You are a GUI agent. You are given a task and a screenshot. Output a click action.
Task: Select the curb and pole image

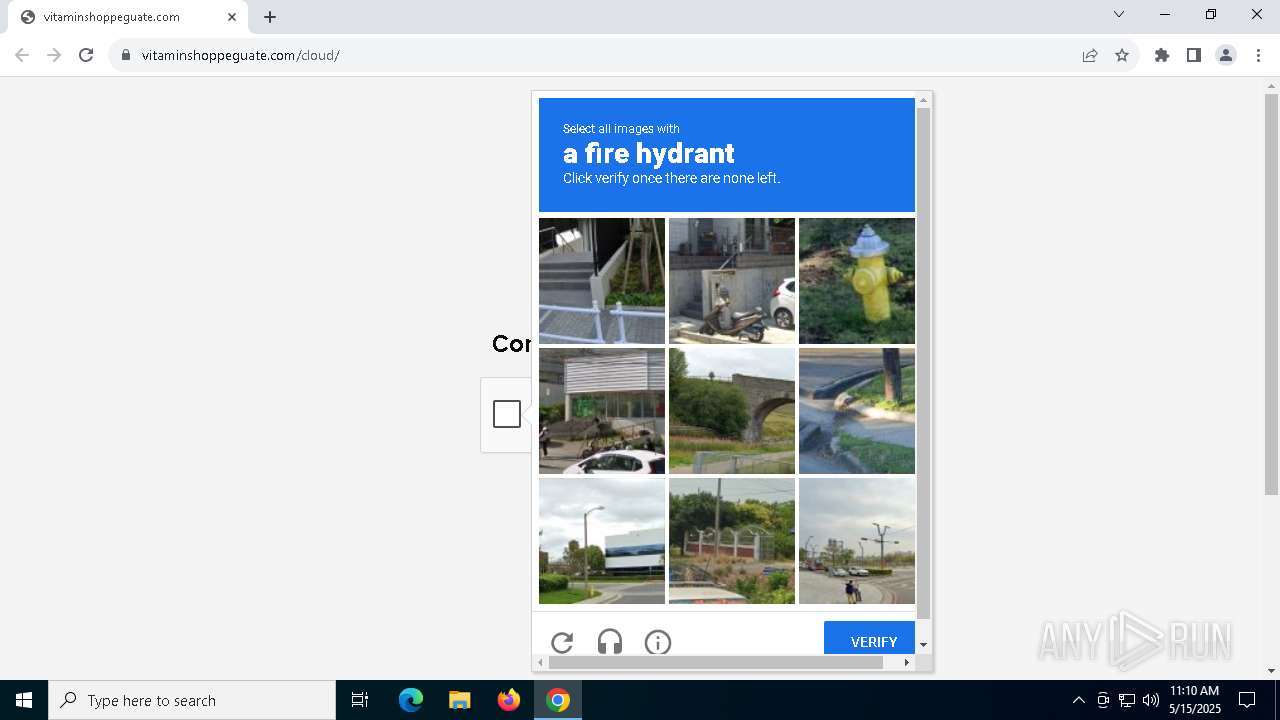pos(857,411)
